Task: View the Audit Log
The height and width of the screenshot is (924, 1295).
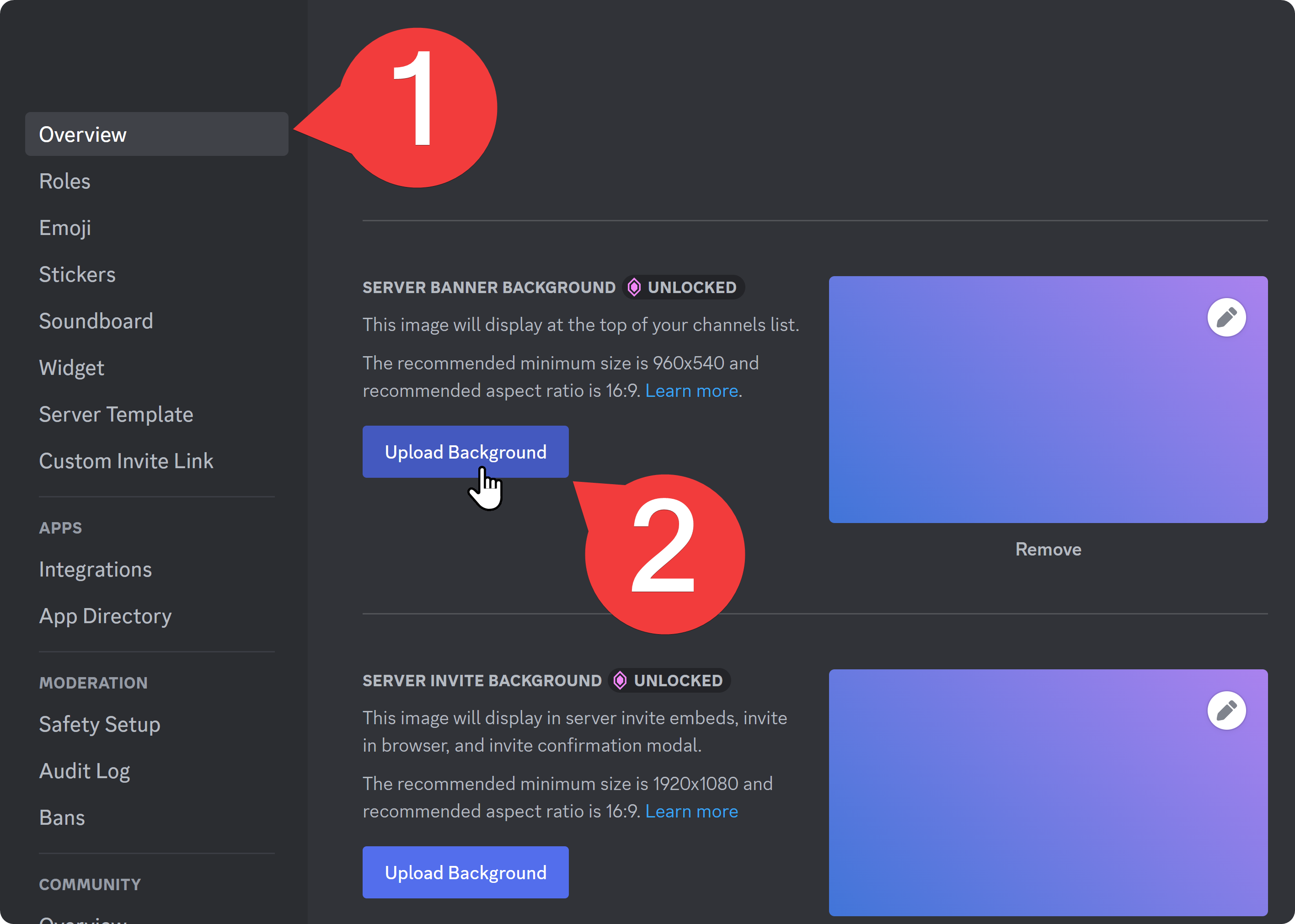Action: [x=84, y=770]
